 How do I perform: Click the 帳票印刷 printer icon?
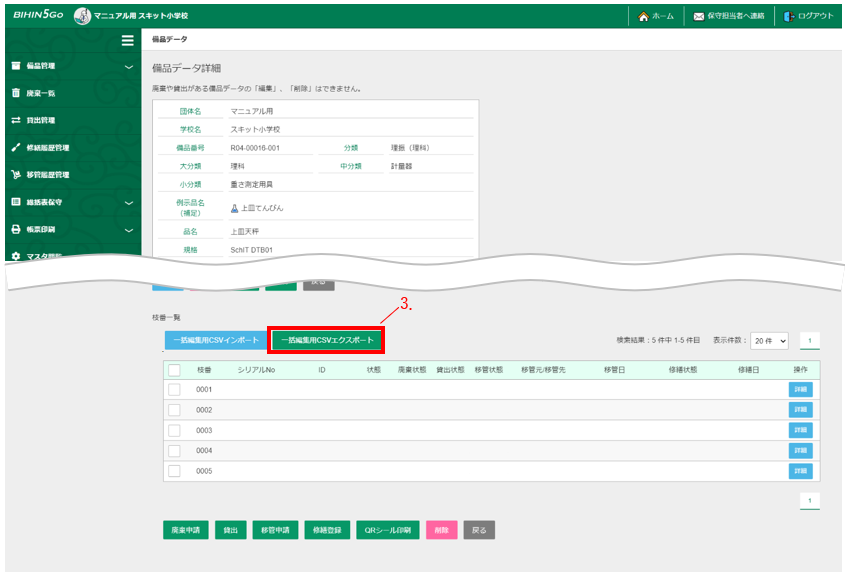click(16, 229)
